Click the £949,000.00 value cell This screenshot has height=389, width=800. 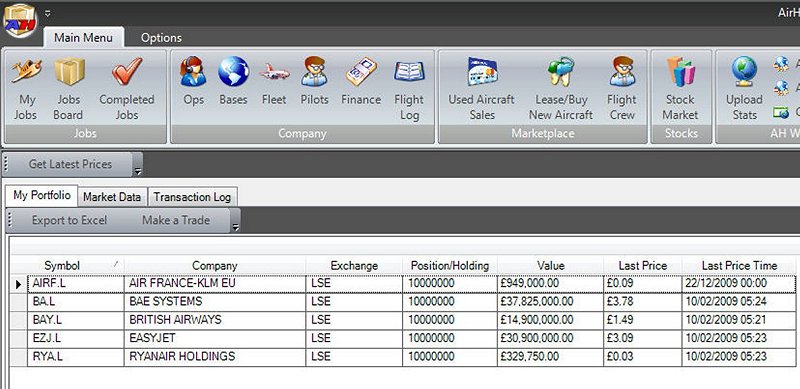[x=551, y=283]
